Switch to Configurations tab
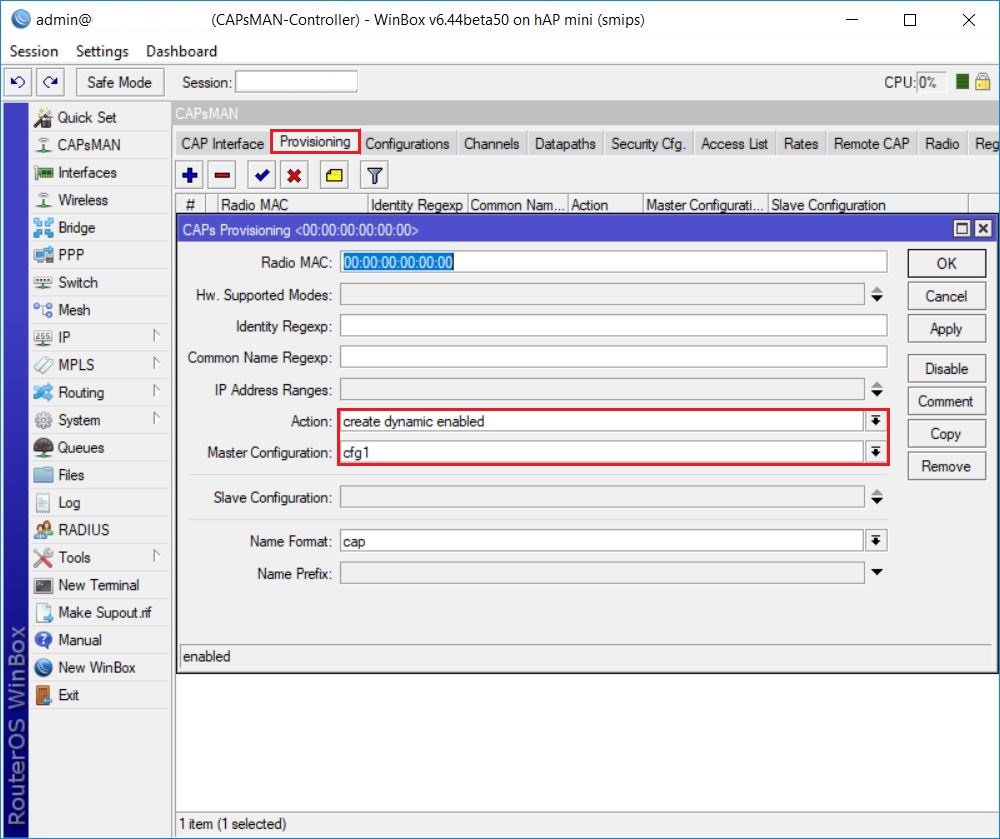Image resolution: width=1000 pixels, height=839 pixels. (407, 143)
